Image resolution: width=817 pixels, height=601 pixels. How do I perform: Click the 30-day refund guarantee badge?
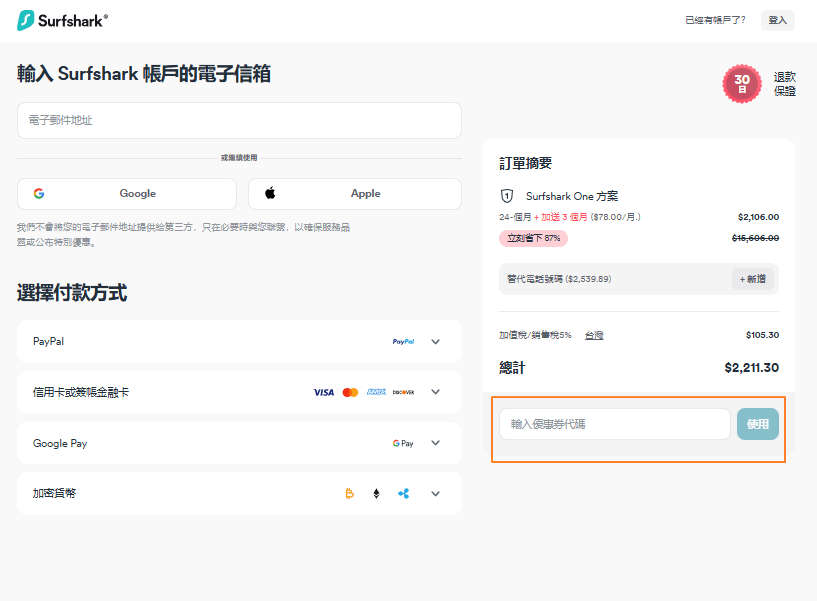tap(742, 83)
